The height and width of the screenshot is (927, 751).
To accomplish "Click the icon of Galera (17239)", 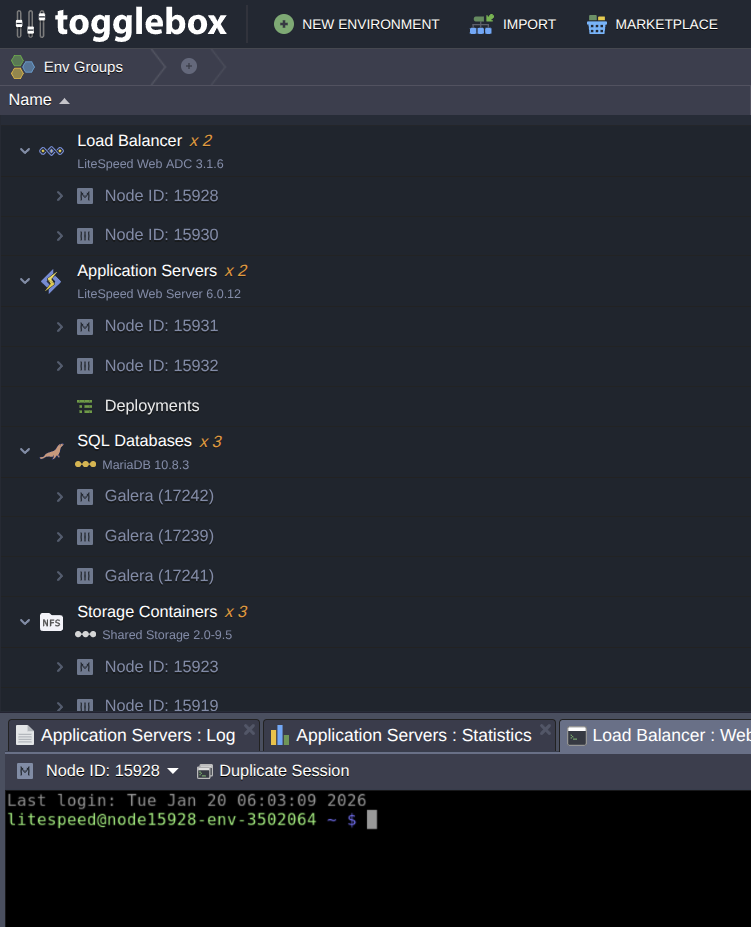I will (85, 537).
